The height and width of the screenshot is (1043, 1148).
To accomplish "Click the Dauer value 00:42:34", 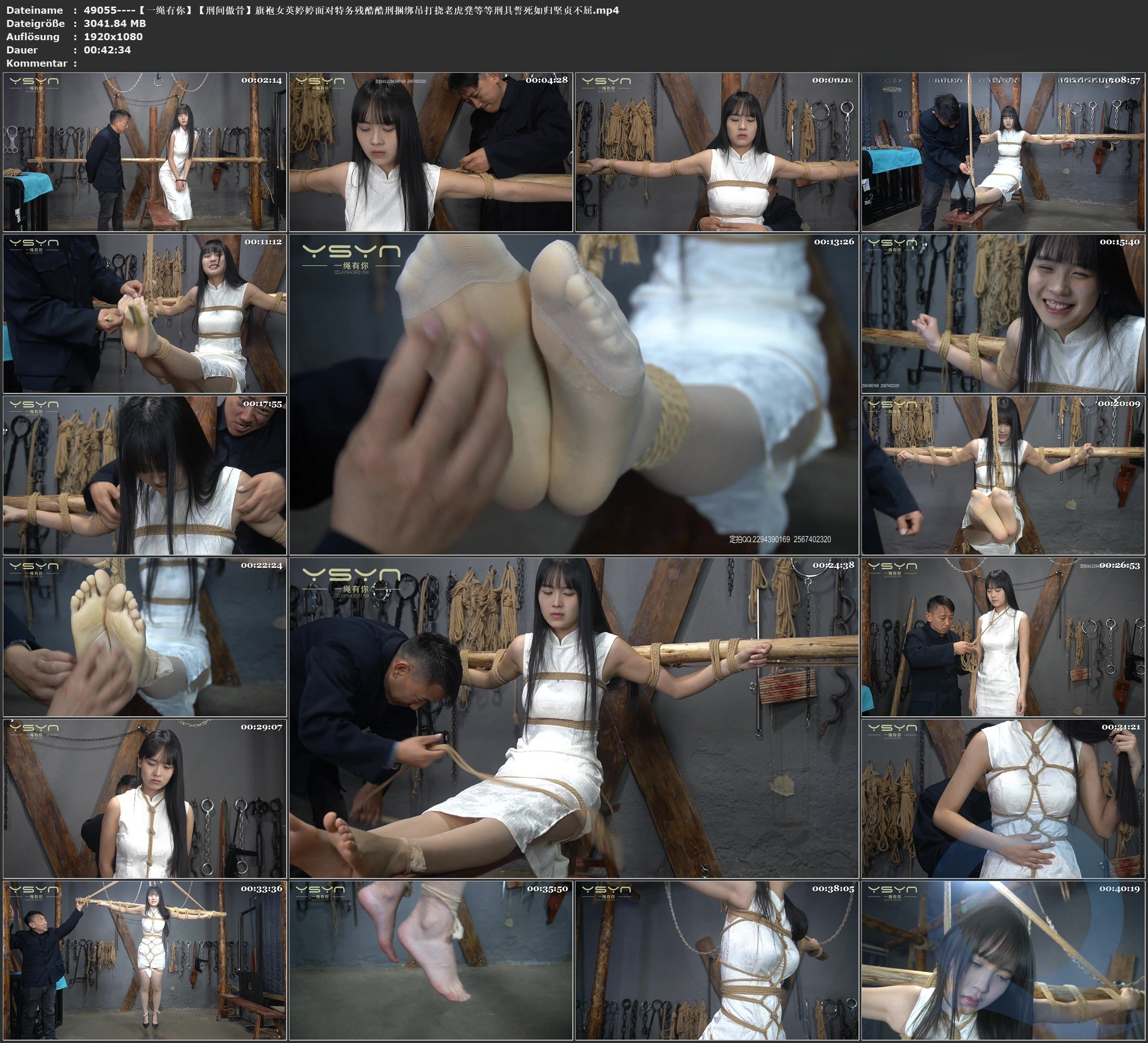I will (107, 50).
